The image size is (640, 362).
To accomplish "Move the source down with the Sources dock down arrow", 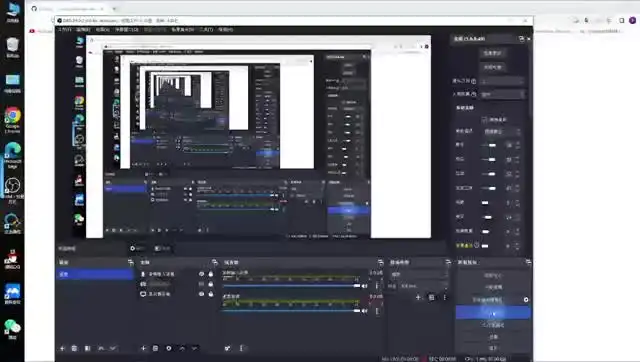I will [195, 348].
